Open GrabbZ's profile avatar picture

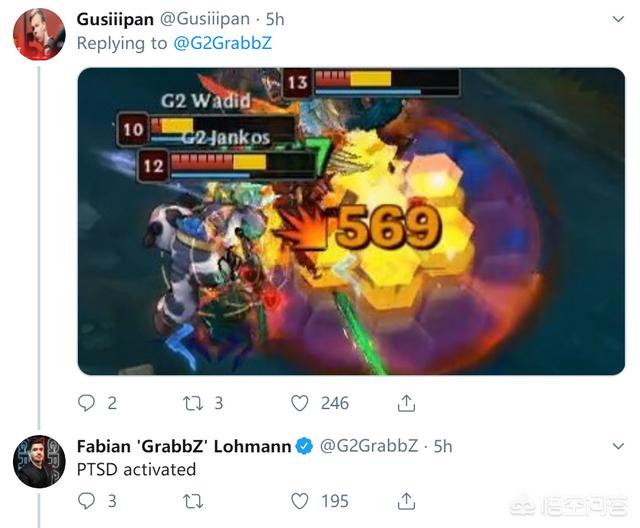click(x=39, y=461)
